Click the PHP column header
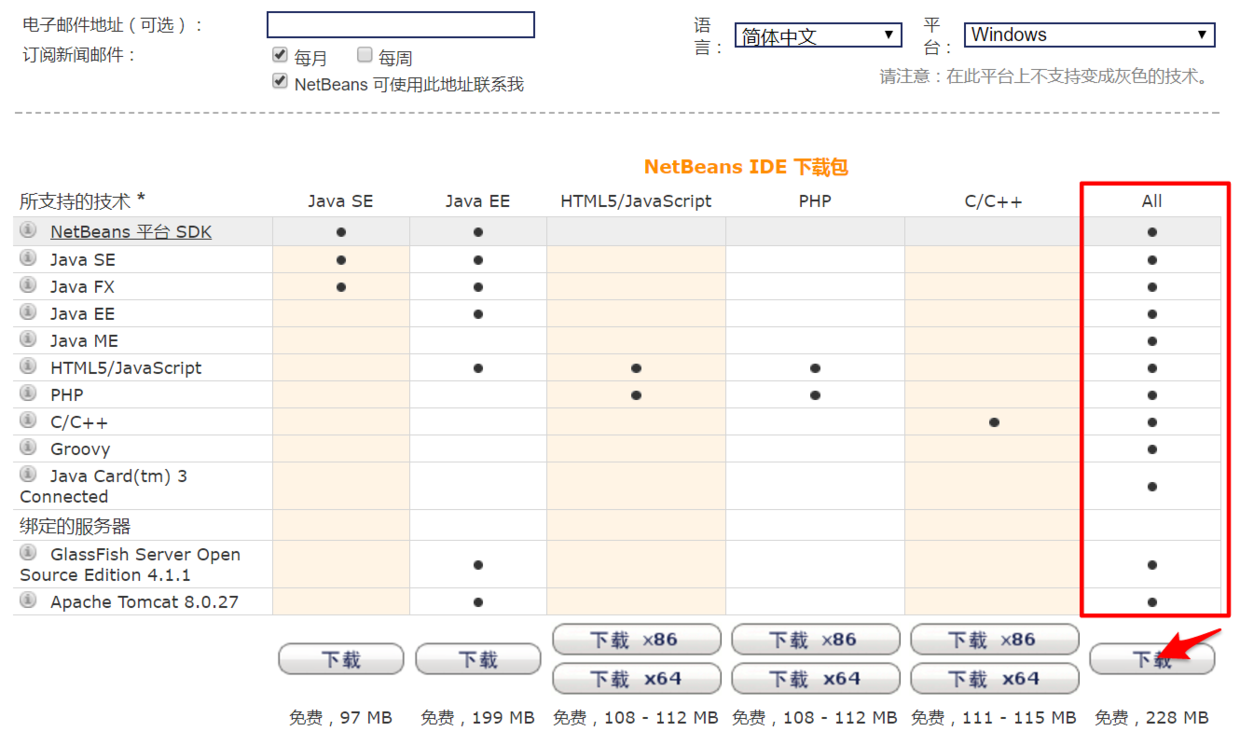This screenshot has width=1240, height=745. (x=815, y=201)
